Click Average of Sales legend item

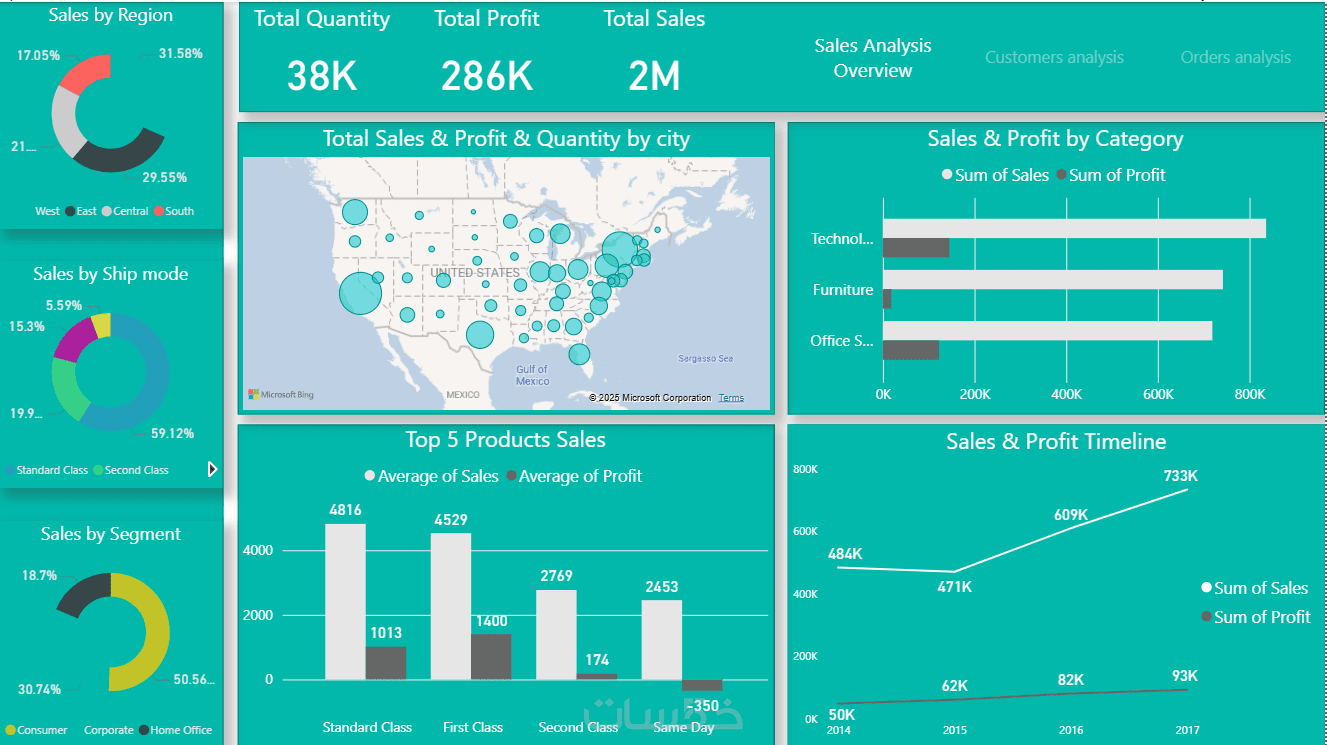(432, 476)
